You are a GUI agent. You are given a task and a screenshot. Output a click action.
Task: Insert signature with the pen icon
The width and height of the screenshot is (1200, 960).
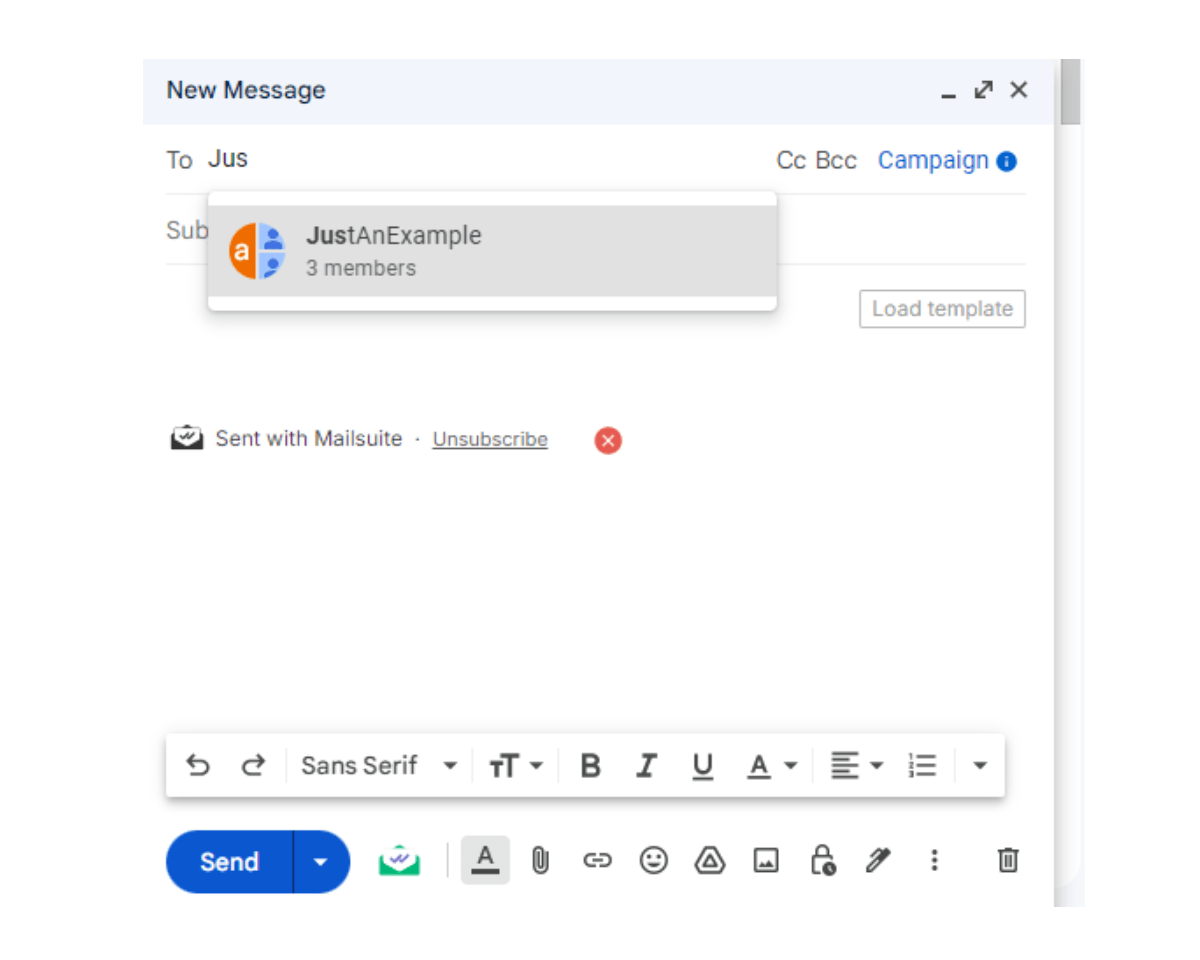[x=878, y=860]
